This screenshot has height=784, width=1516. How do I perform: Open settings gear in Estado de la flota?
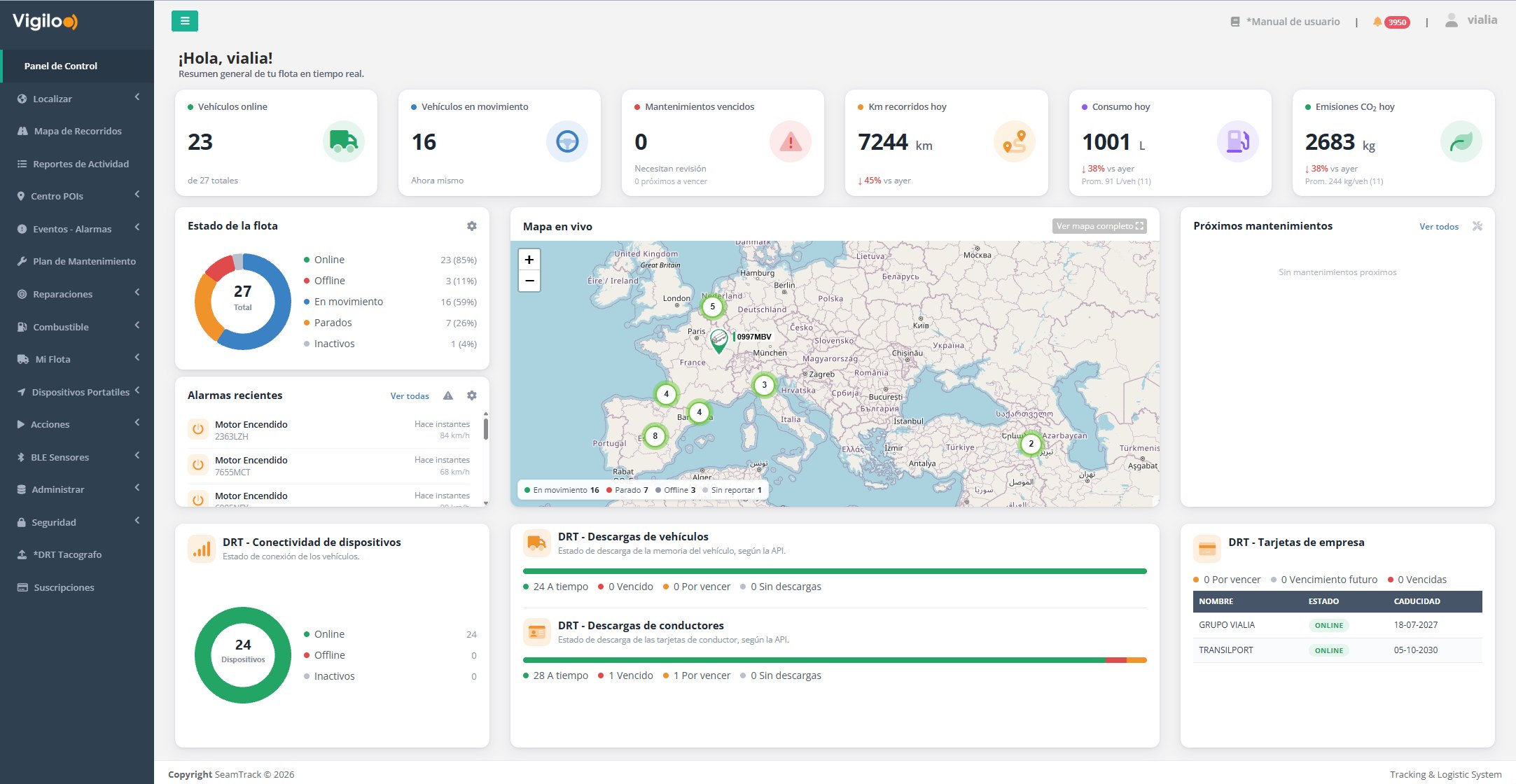(x=472, y=226)
